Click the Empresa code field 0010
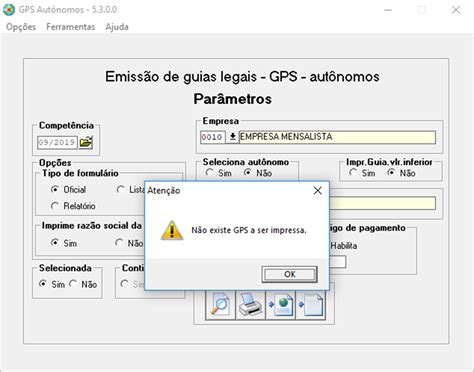Image resolution: width=474 pixels, height=372 pixels. pyautogui.click(x=212, y=137)
